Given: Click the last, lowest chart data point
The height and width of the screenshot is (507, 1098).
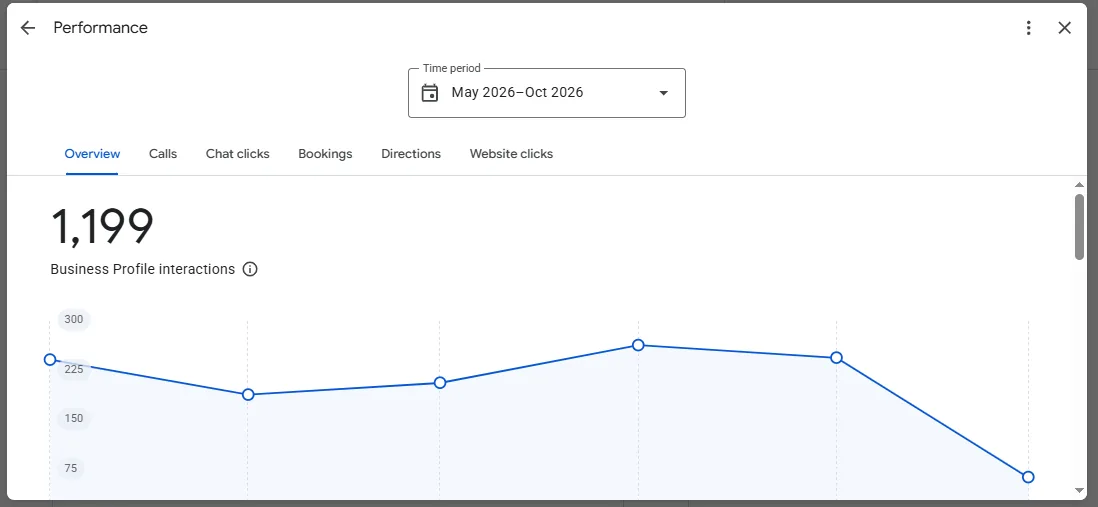Looking at the screenshot, I should (x=1028, y=477).
